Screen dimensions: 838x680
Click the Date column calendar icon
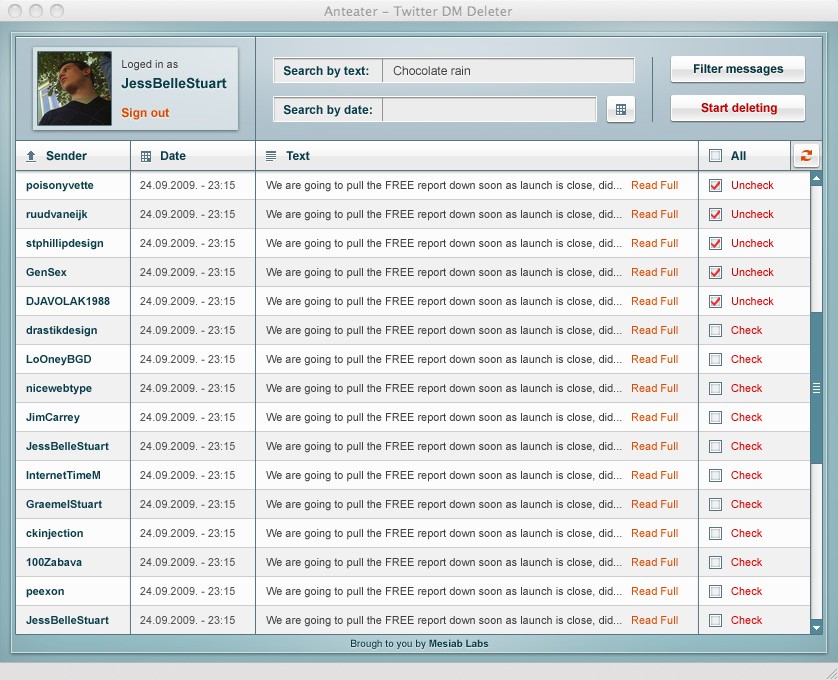point(146,156)
